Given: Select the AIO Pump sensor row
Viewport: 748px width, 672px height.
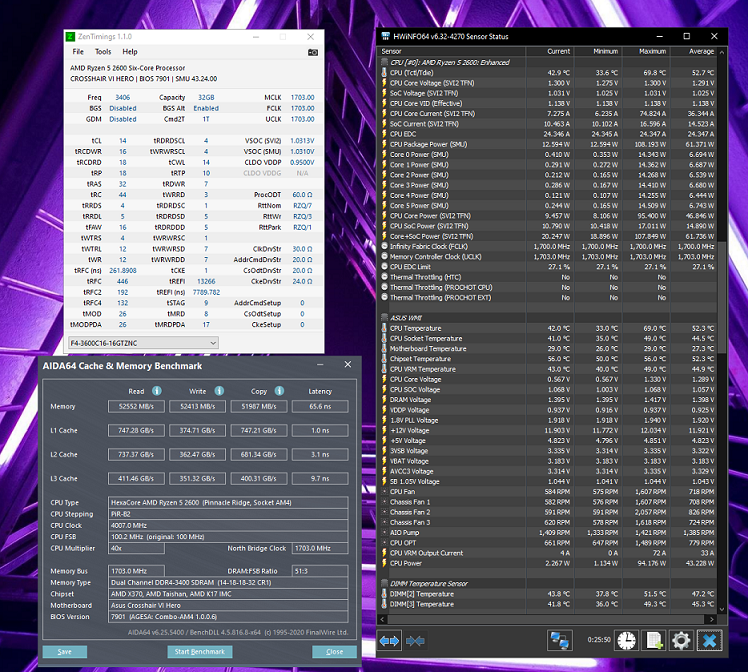Looking at the screenshot, I should pos(548,533).
